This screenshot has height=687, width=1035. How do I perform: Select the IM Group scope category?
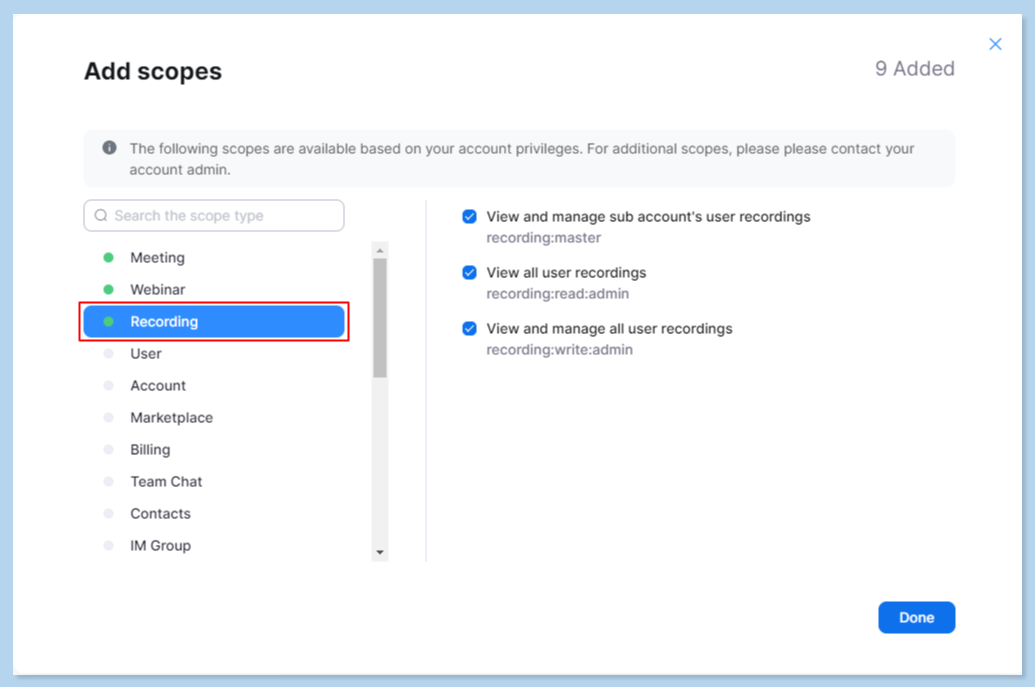tap(160, 546)
